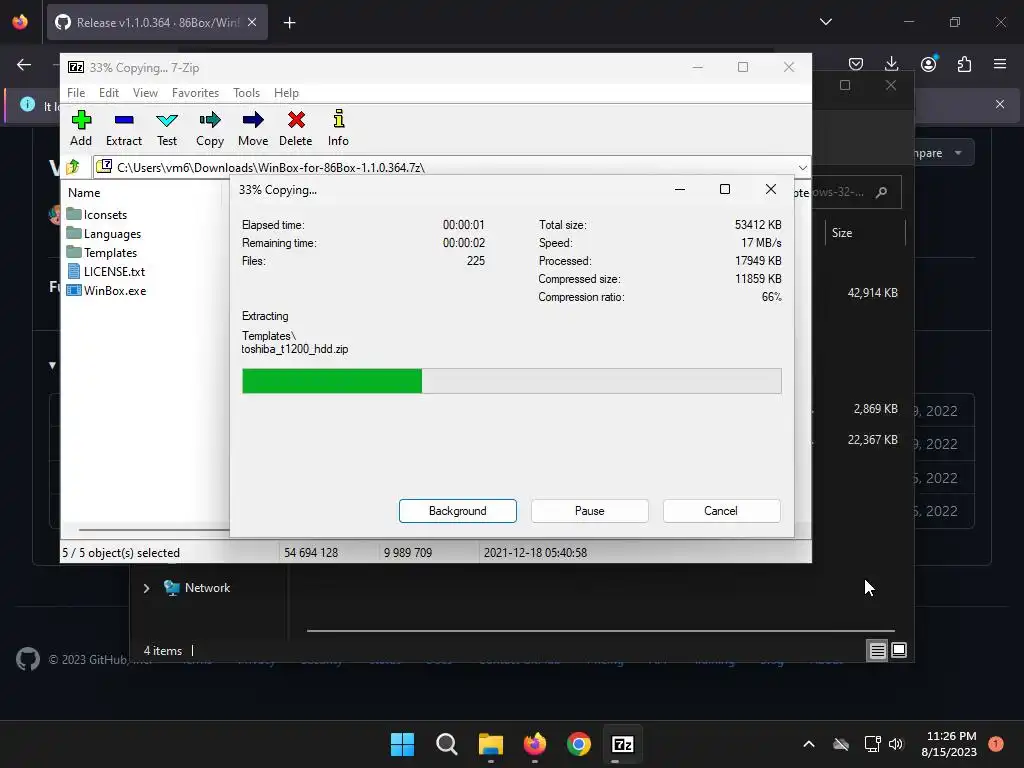The height and width of the screenshot is (768, 1024).
Task: Open the Edit menu
Action: pyautogui.click(x=108, y=93)
